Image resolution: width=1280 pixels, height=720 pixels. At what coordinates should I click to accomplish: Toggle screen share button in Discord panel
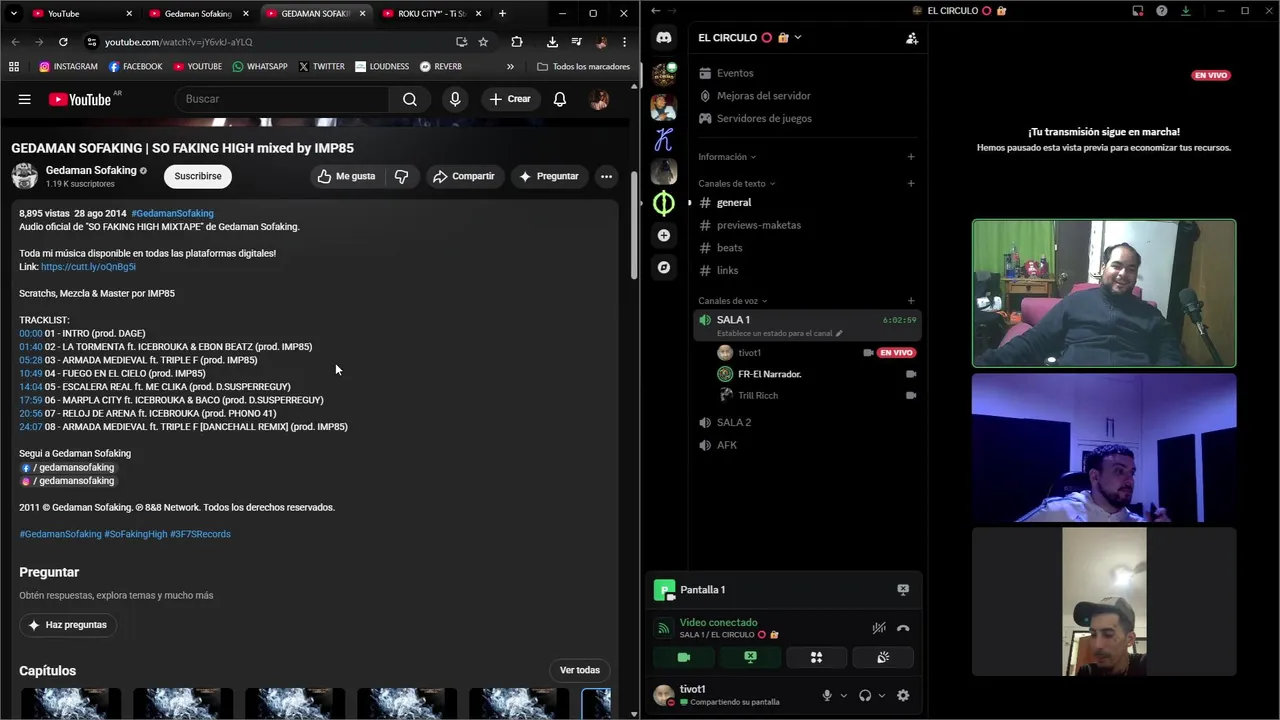(x=750, y=657)
